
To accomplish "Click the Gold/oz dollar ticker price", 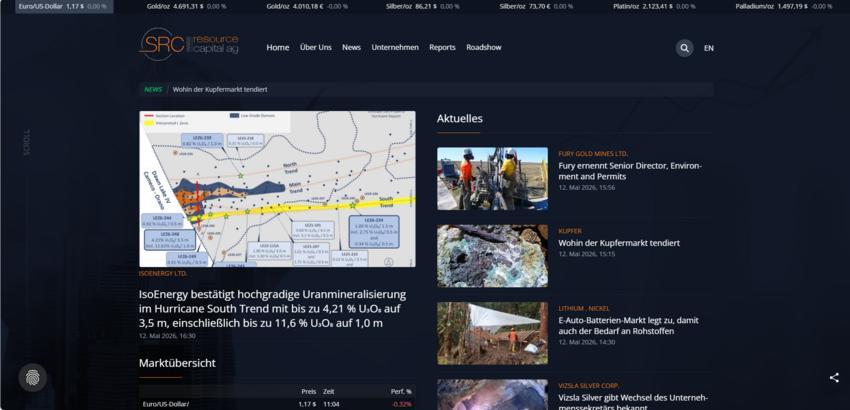I will 186,7.
